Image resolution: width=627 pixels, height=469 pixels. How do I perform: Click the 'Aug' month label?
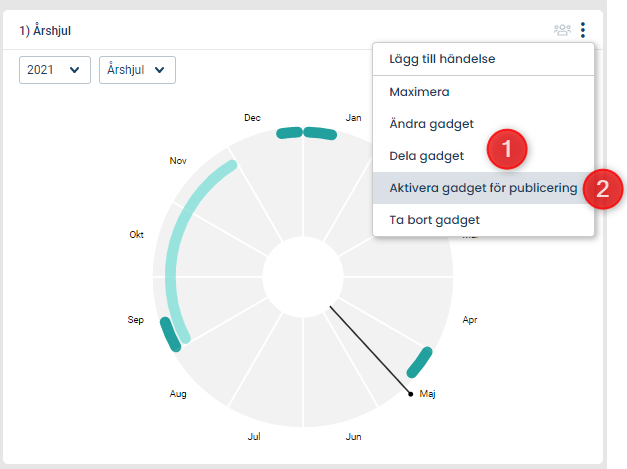click(178, 394)
